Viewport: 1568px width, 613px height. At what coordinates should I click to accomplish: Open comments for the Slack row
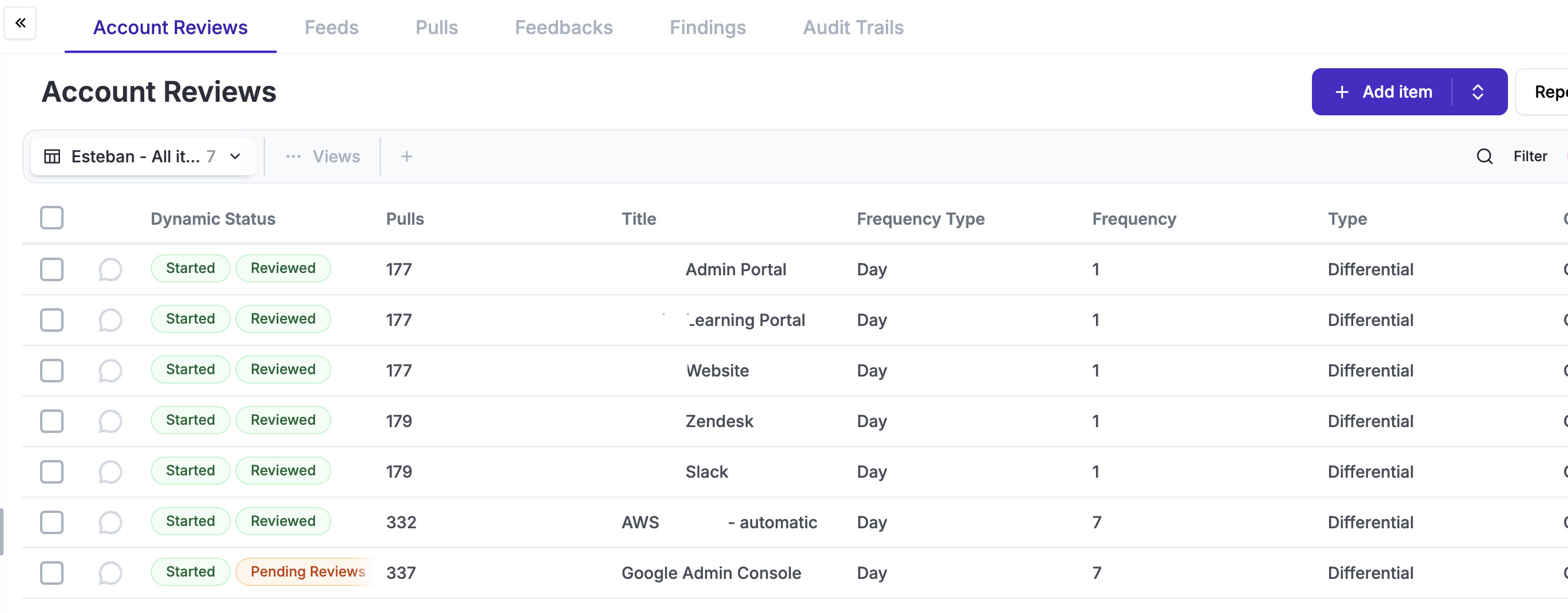click(x=110, y=471)
